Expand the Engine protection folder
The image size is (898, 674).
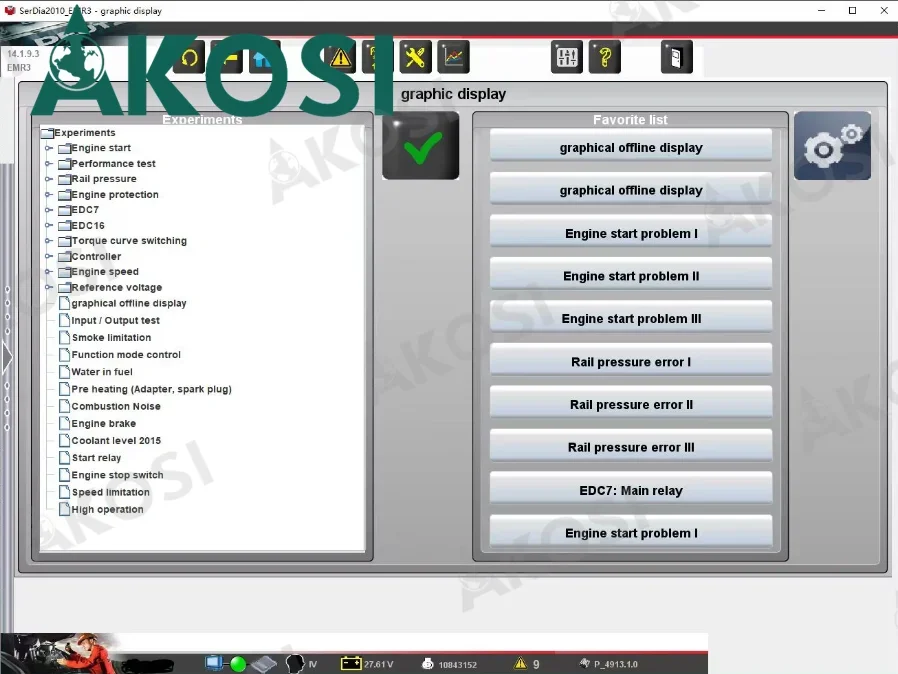pyautogui.click(x=49, y=195)
